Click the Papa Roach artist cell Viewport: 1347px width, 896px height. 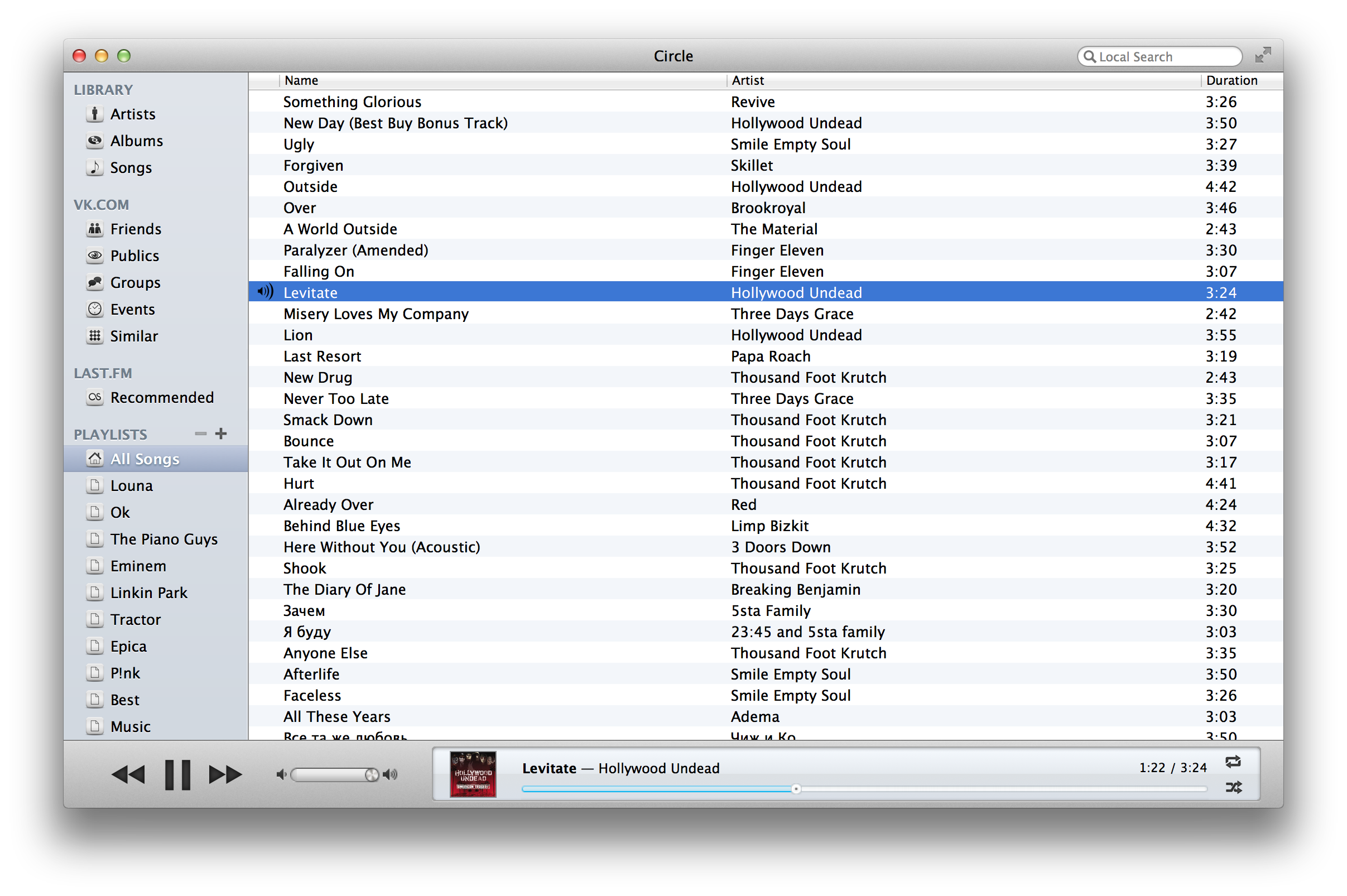tap(771, 356)
